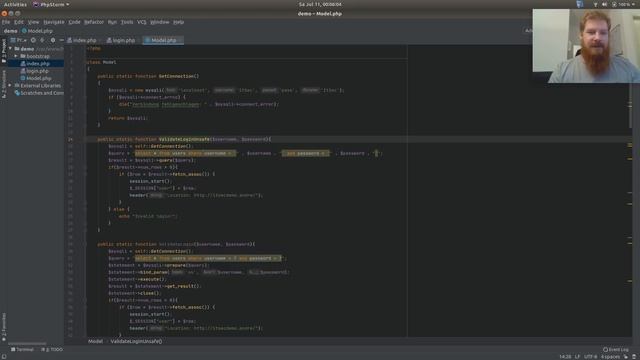Screen dimensions: 640x360
Task: Open the Edit menu
Action: (19, 22)
